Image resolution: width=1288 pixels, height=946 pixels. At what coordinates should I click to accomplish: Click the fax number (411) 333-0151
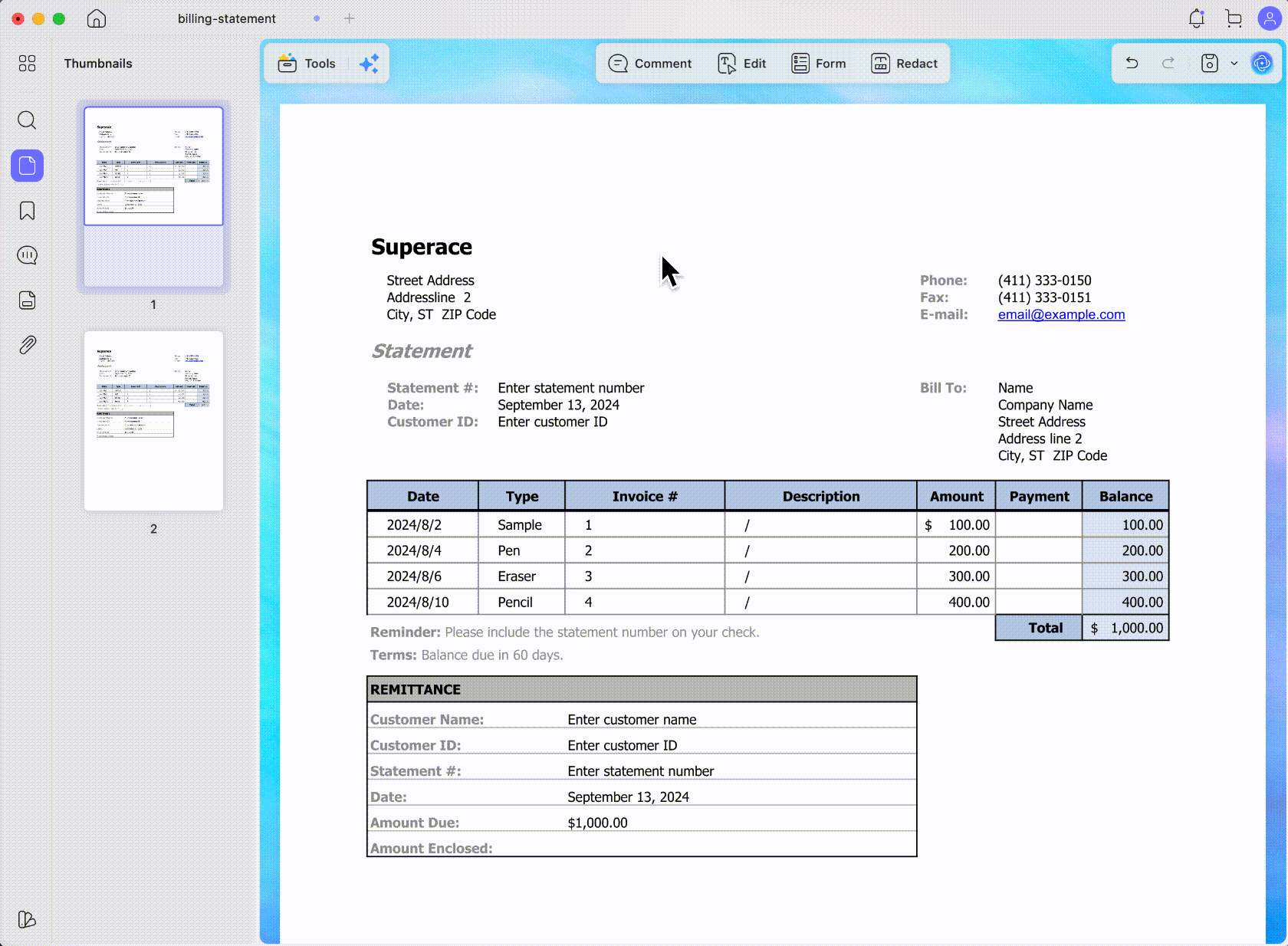click(1044, 297)
